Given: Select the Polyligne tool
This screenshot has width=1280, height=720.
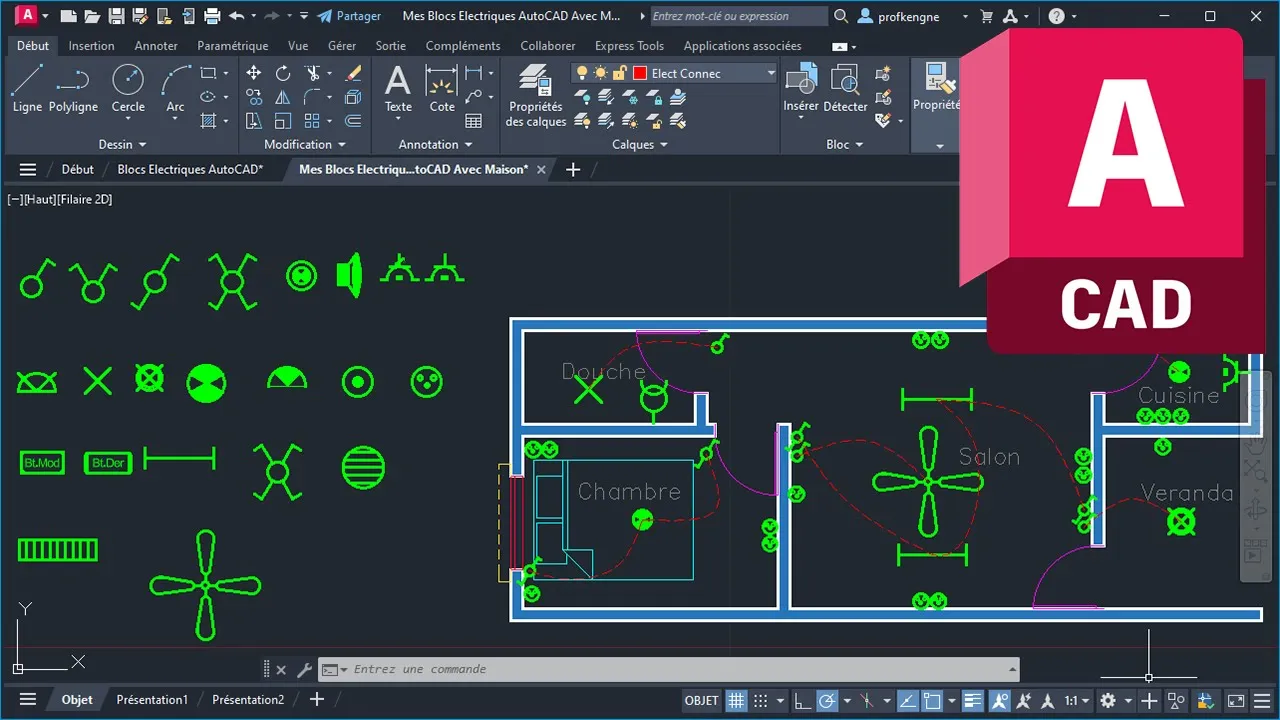Looking at the screenshot, I should 73,88.
